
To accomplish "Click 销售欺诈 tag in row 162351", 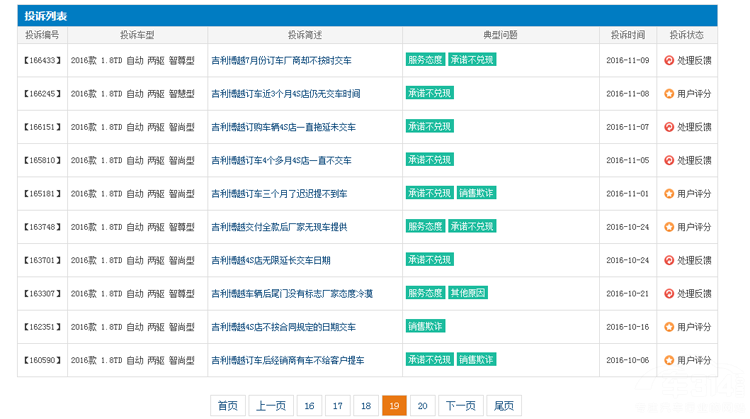I will coord(426,326).
